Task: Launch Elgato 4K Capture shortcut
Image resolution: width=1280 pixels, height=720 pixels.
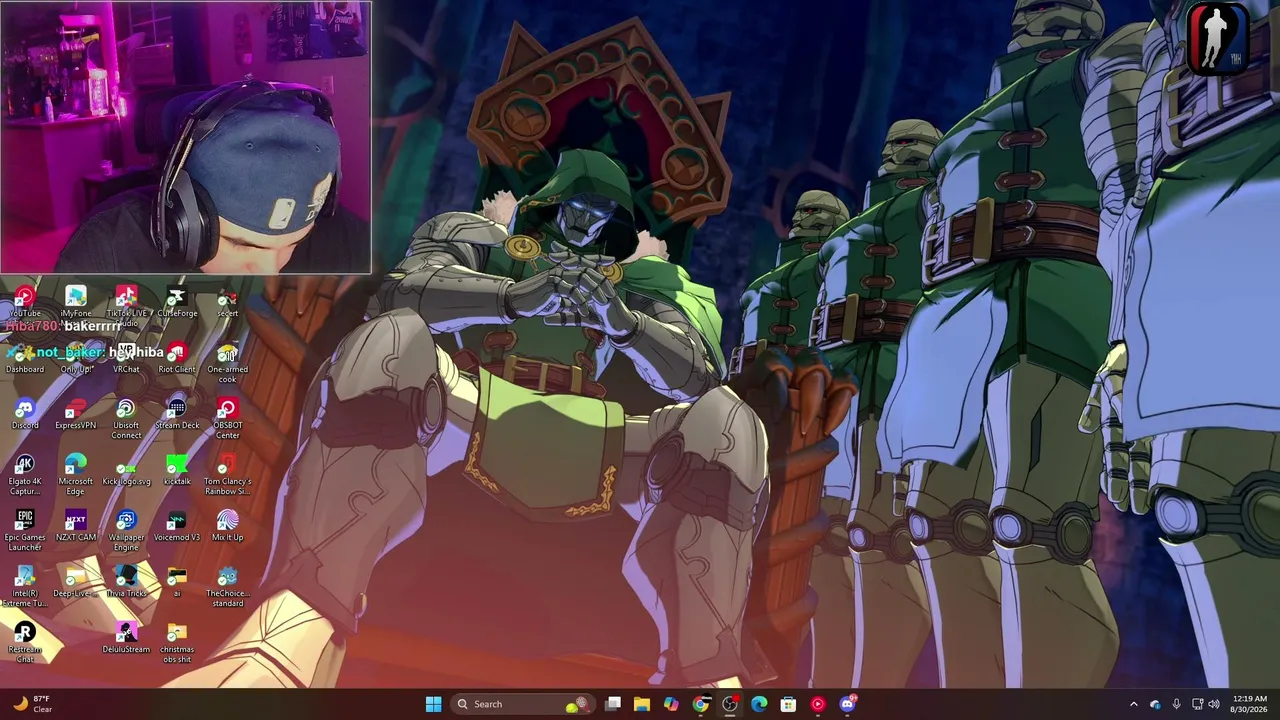Action: point(25,474)
